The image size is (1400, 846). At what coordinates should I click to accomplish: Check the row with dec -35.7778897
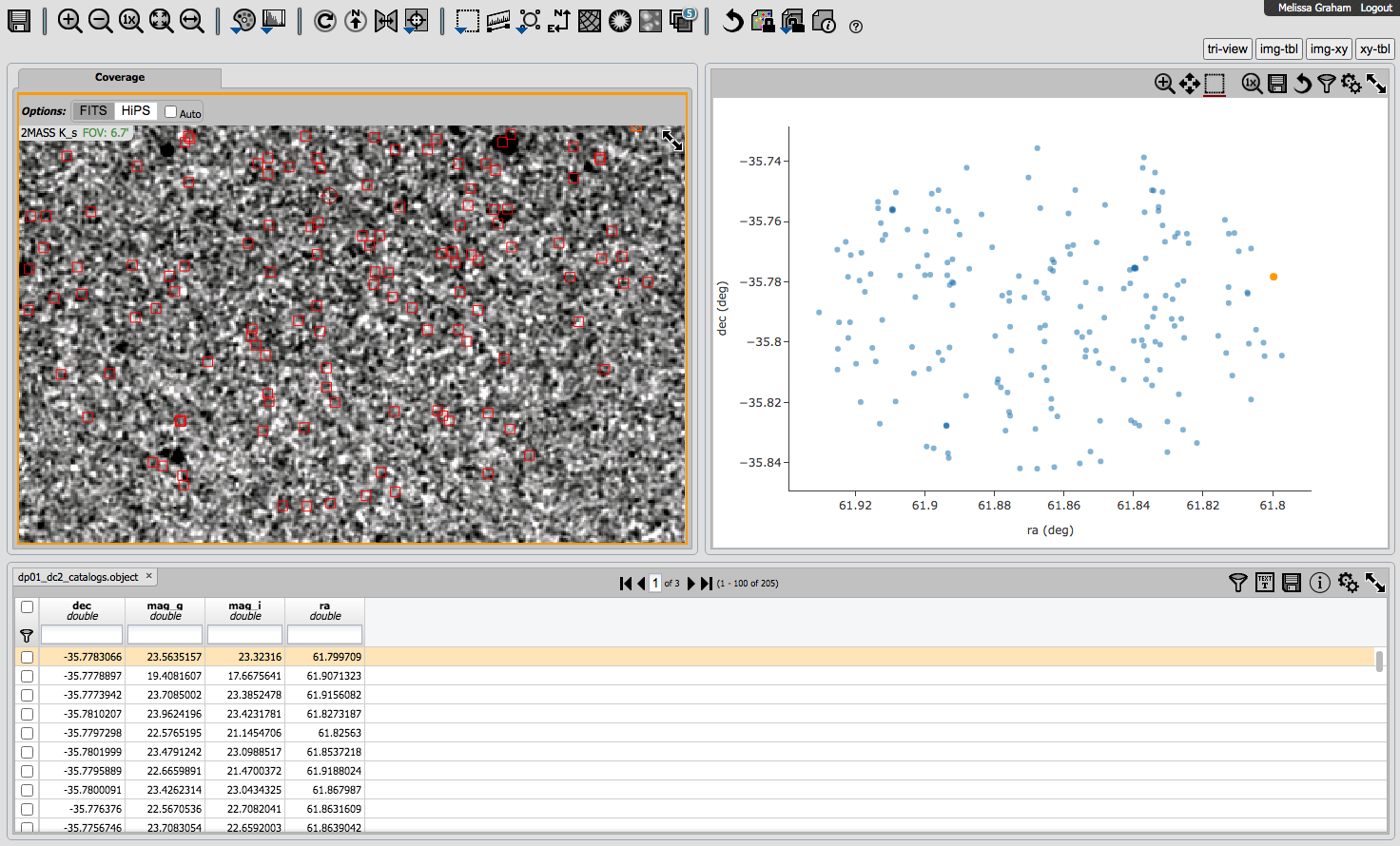click(27, 676)
